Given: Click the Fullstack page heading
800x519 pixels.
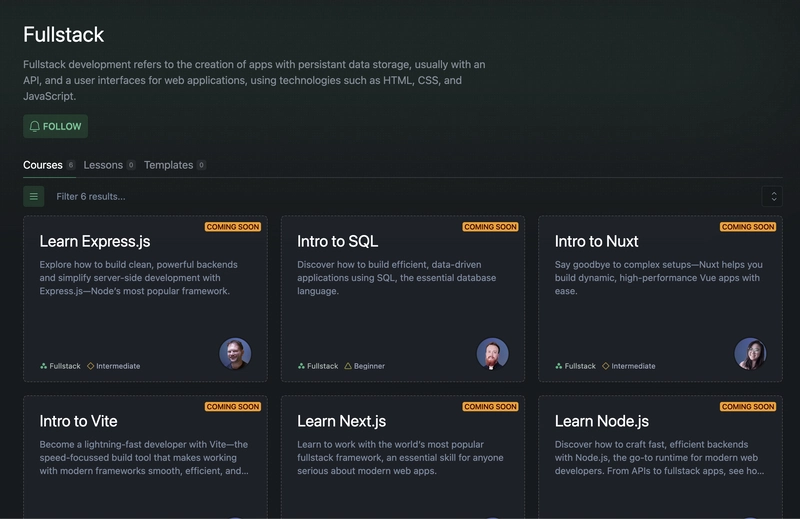Looking at the screenshot, I should [64, 35].
